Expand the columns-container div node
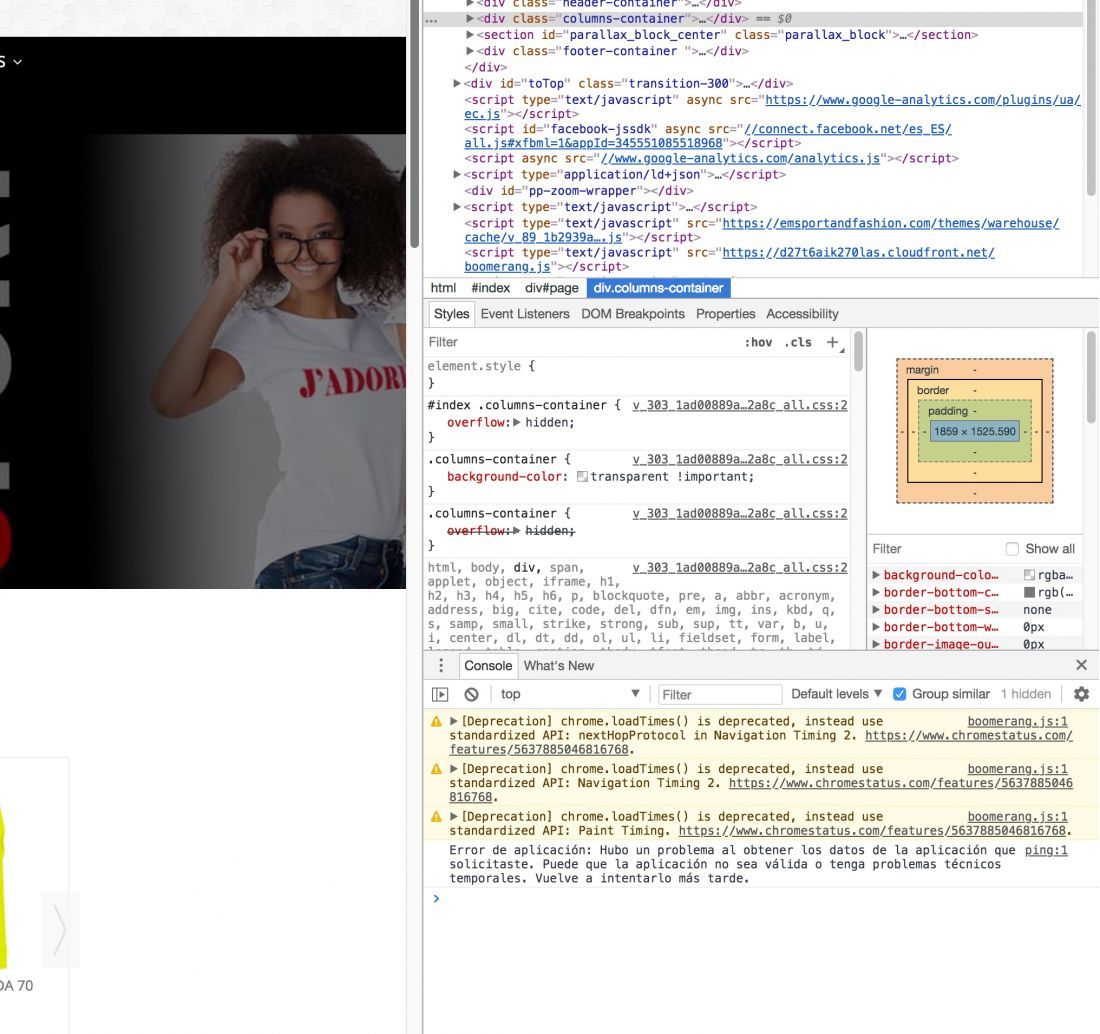This screenshot has width=1100, height=1034. (x=470, y=19)
